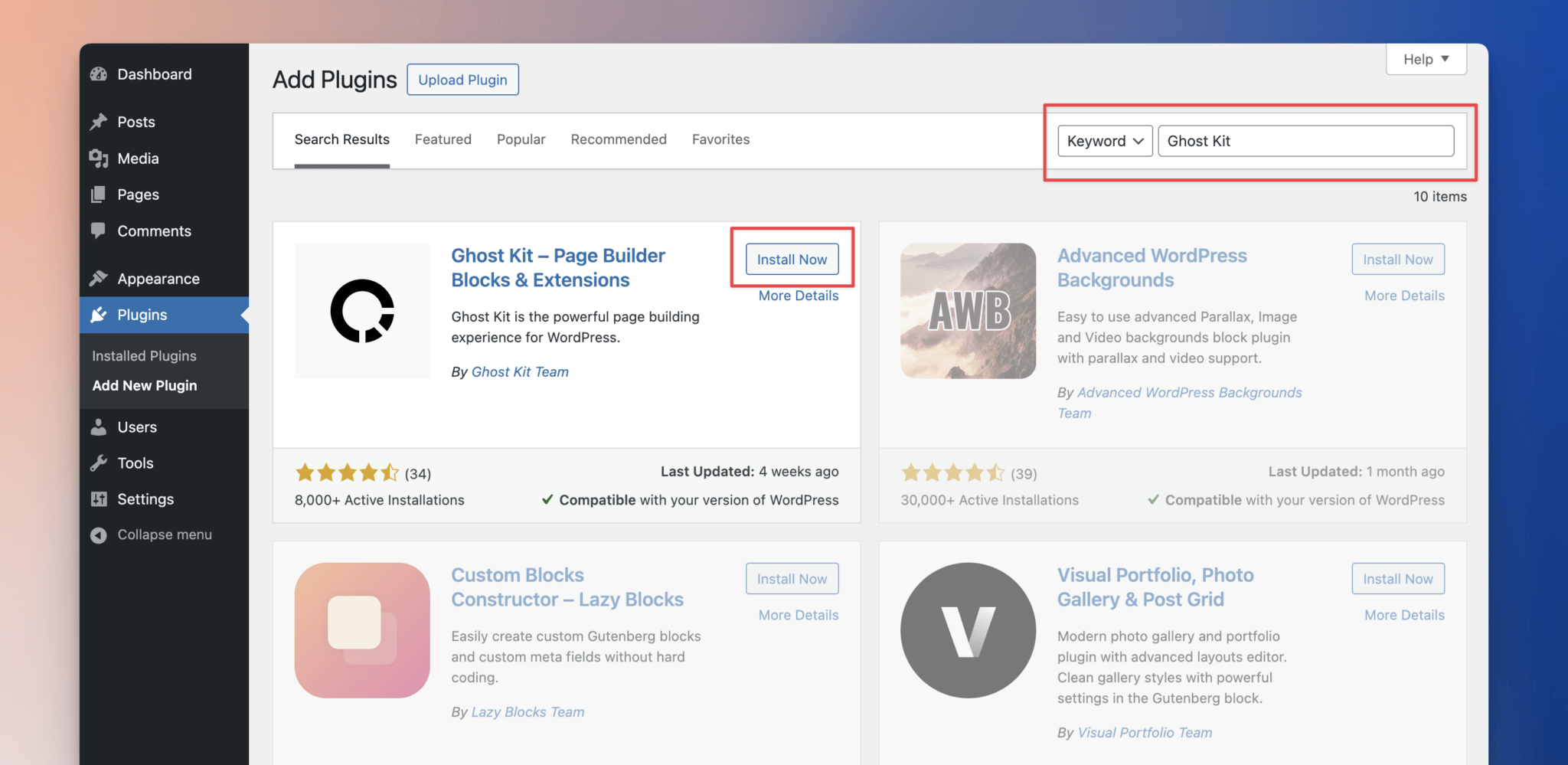Screen dimensions: 1568x765
Task: Open Posts via the pushpin icon
Action: (99, 121)
